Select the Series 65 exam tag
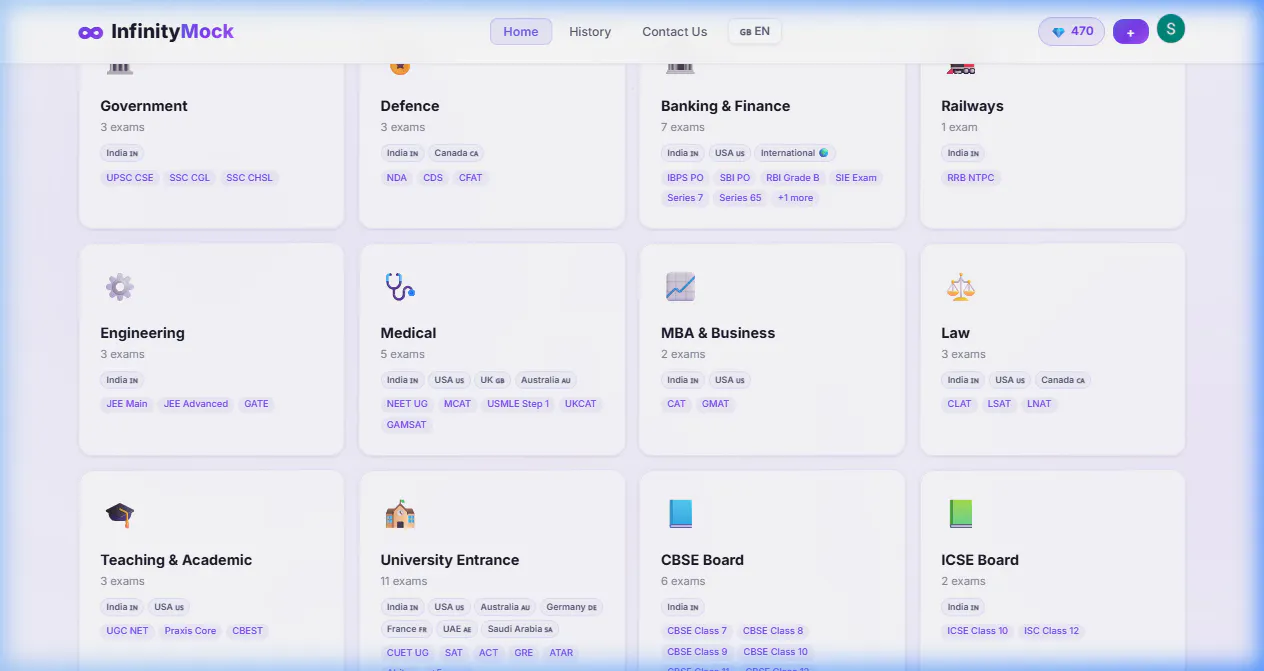Image resolution: width=1264 pixels, height=671 pixels. tap(741, 198)
